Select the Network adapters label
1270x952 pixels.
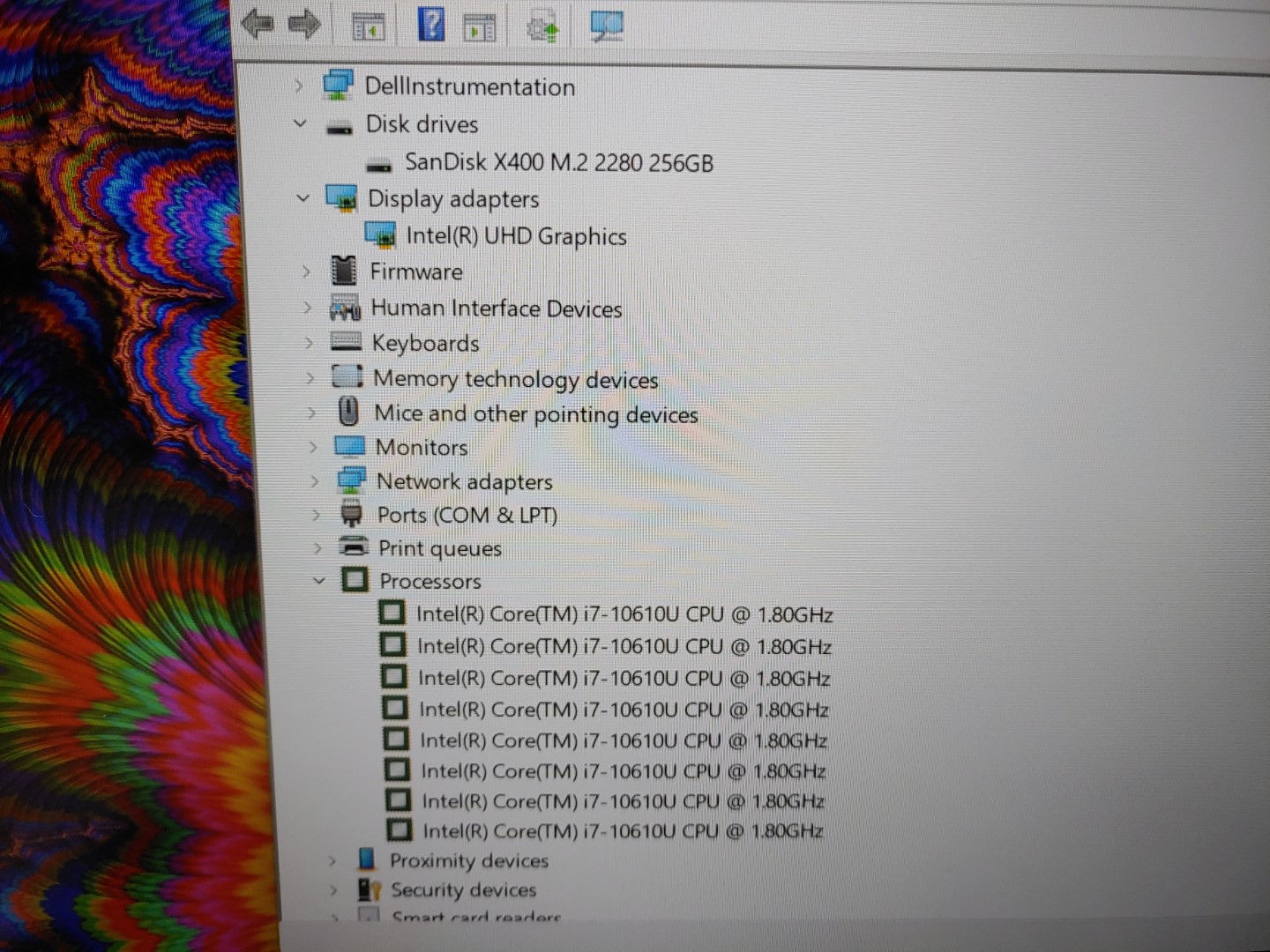point(465,482)
